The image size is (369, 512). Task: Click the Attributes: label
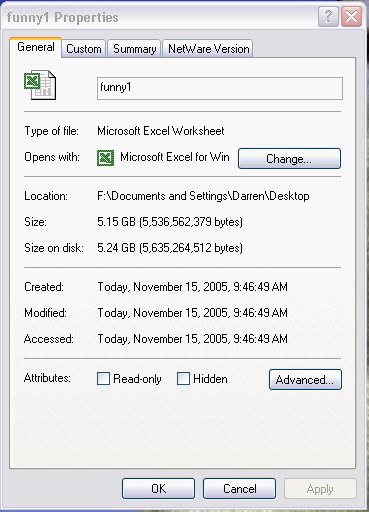(47, 378)
